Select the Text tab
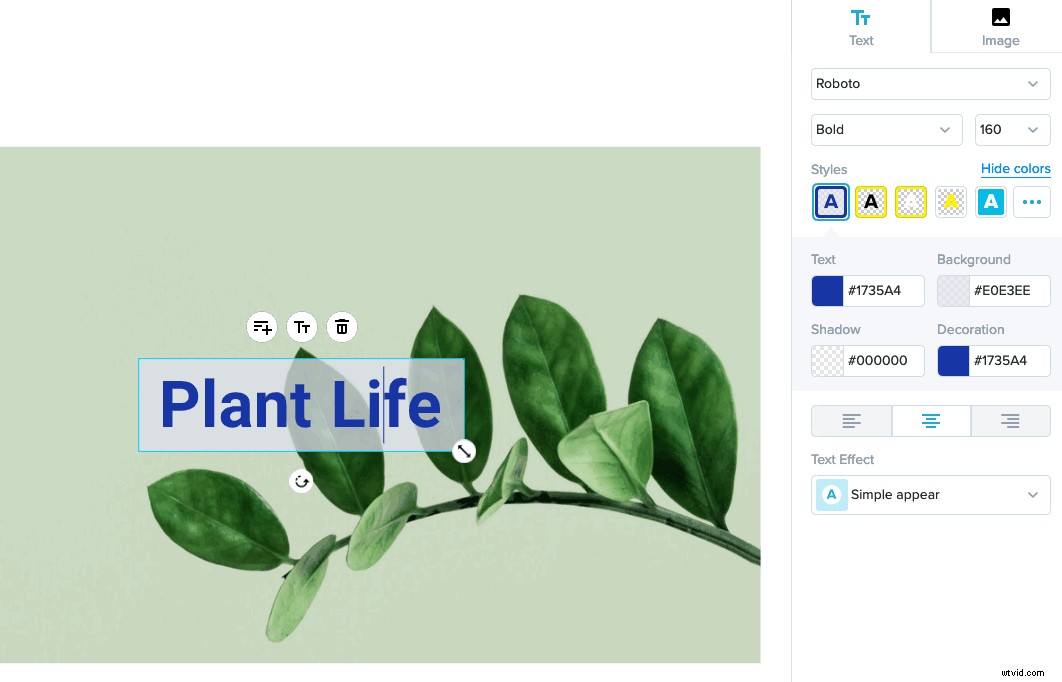Viewport: 1062px width, 682px height. point(861,27)
